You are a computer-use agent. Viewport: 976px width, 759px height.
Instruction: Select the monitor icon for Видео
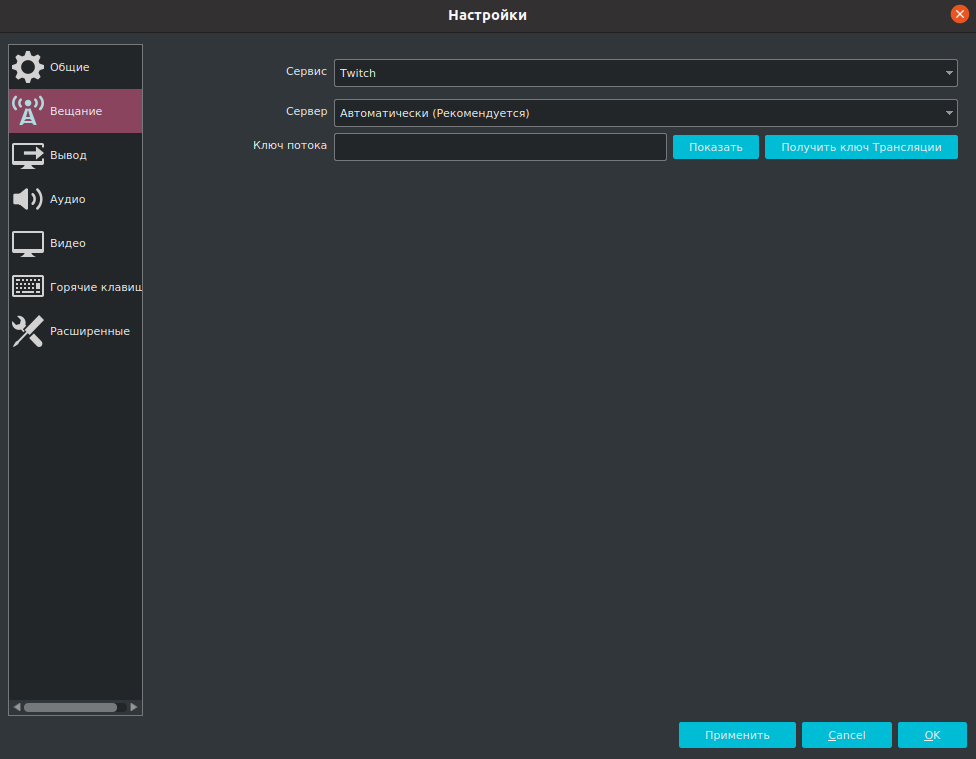[x=27, y=243]
